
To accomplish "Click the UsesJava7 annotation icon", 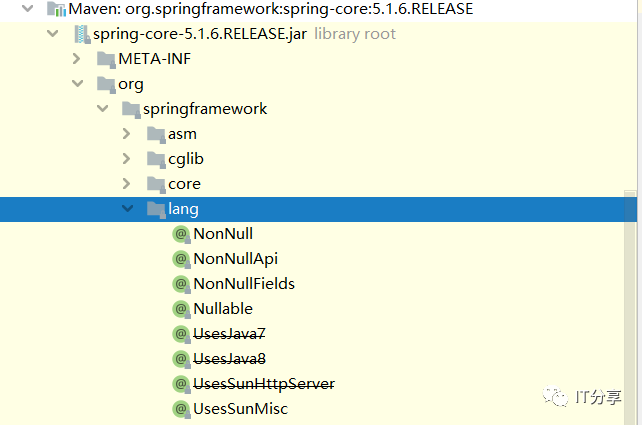I will point(181,335).
